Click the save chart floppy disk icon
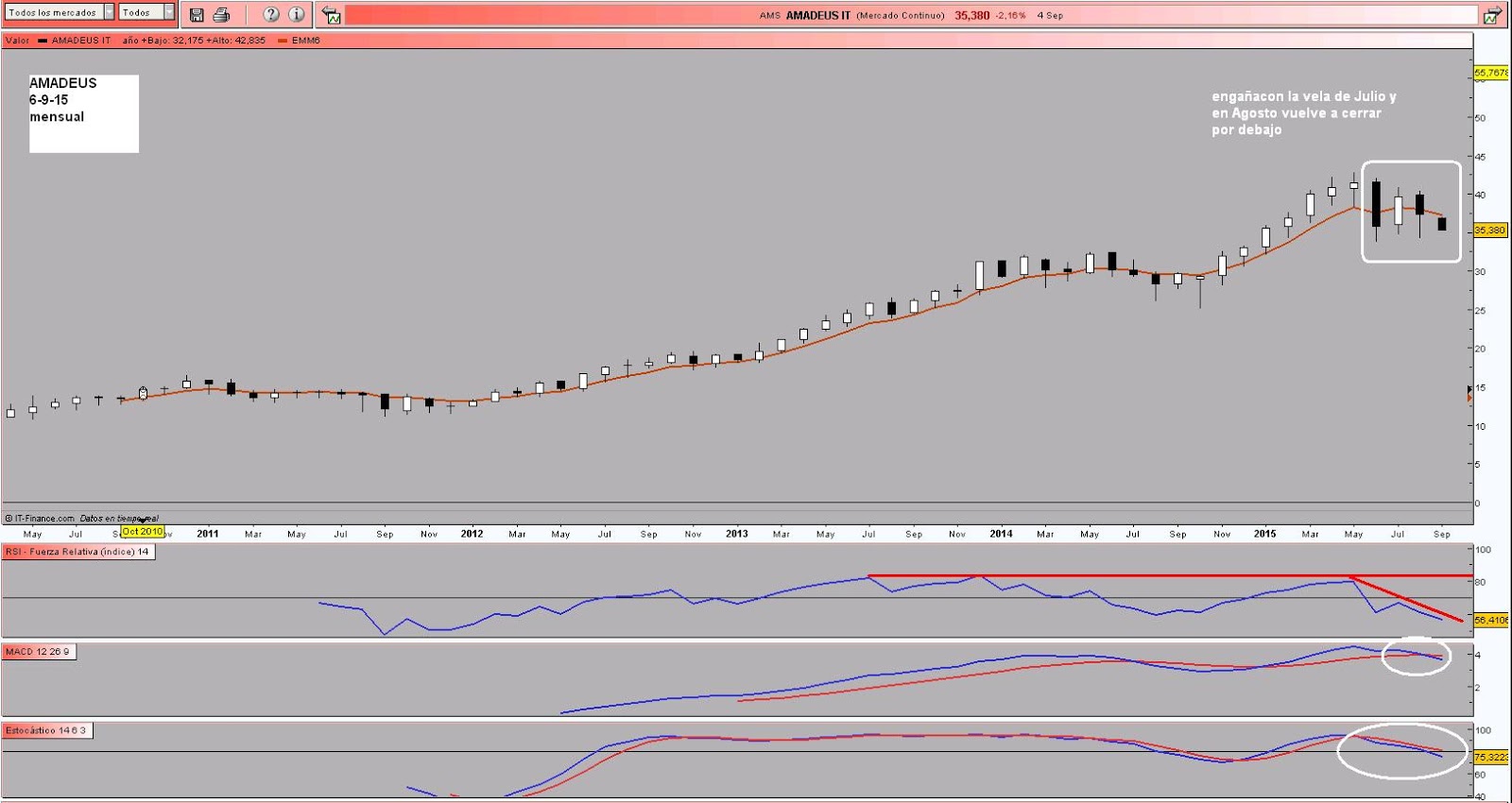 click(x=197, y=14)
